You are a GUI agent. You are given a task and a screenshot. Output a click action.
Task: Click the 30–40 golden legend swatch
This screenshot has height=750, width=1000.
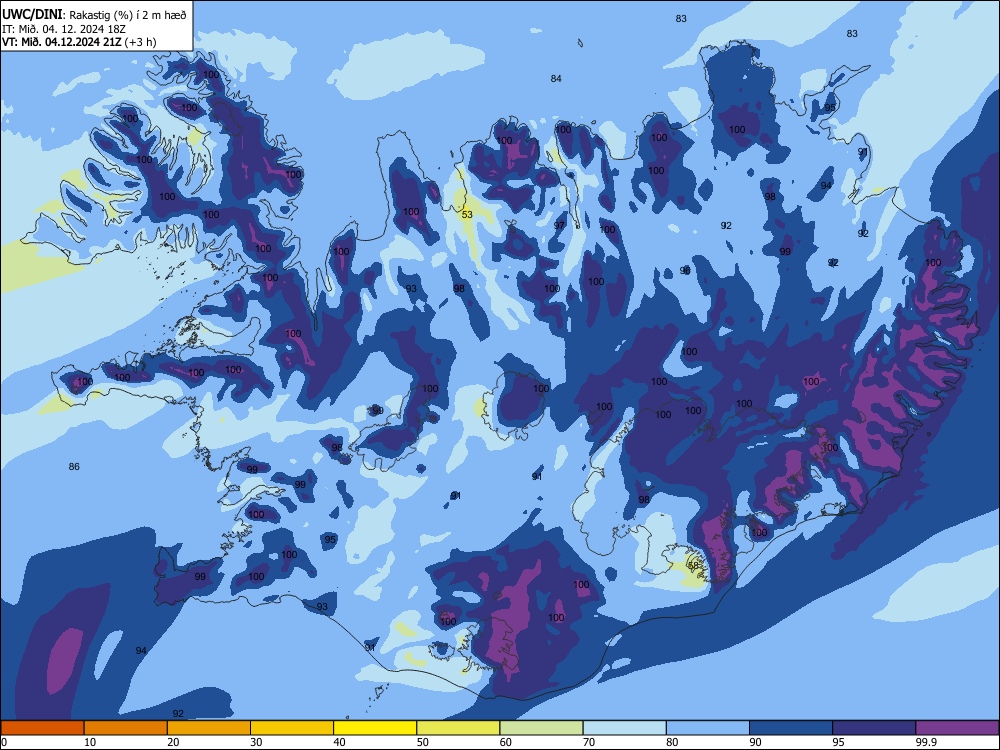[x=292, y=728]
